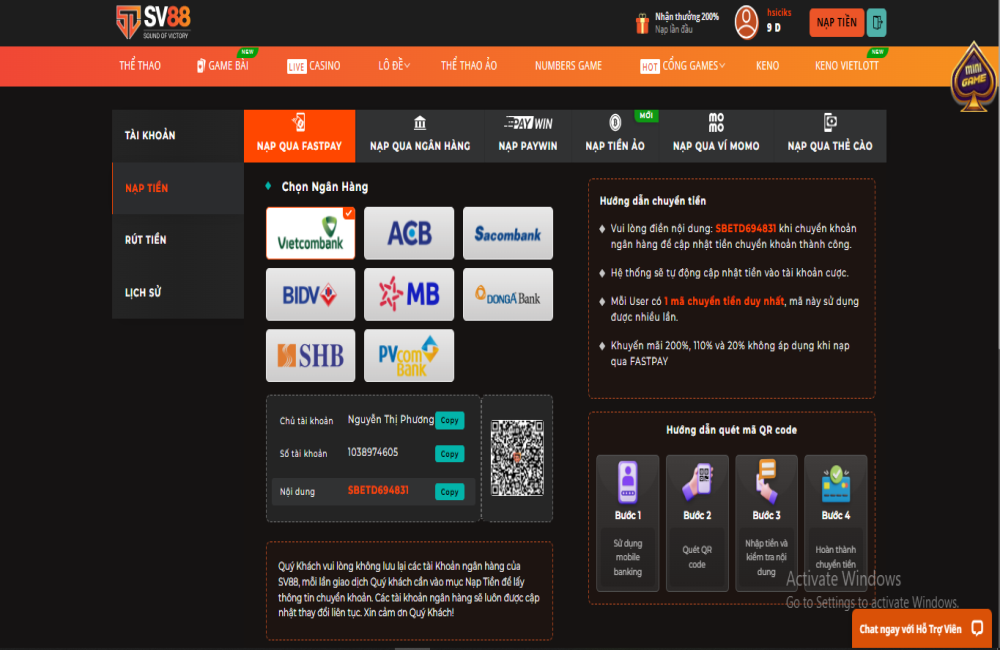
Task: Switch to Nạp Qua Thẻ Cào tab
Action: click(830, 136)
